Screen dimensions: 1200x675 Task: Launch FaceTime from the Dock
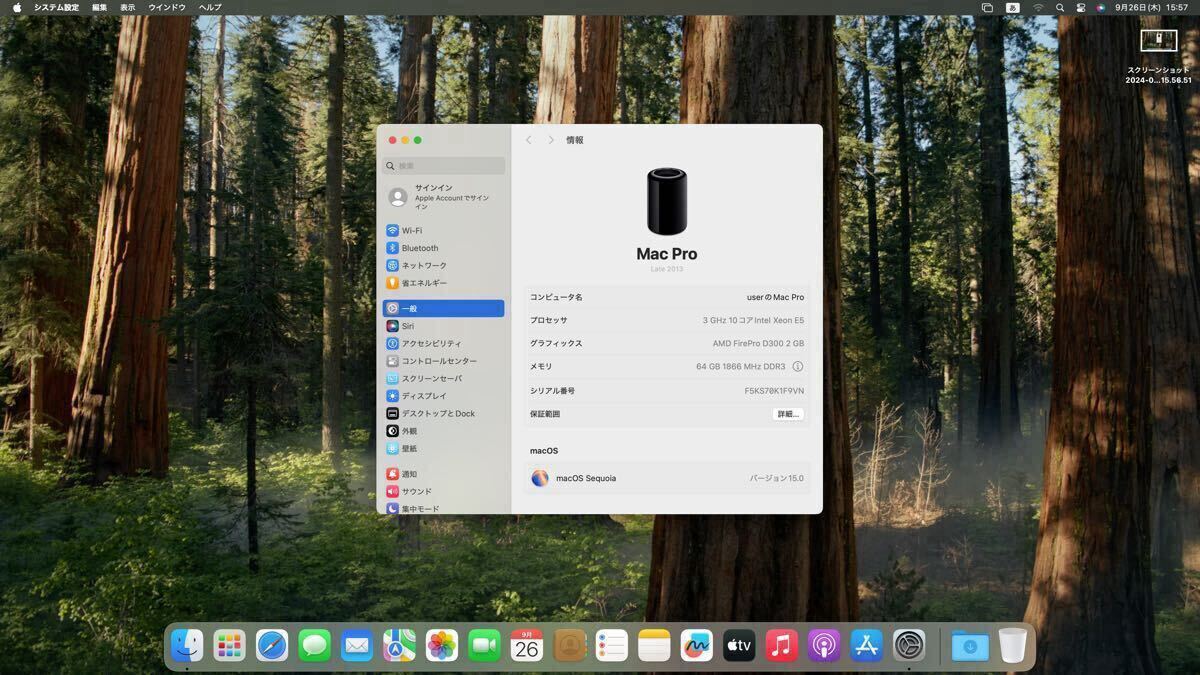point(485,646)
